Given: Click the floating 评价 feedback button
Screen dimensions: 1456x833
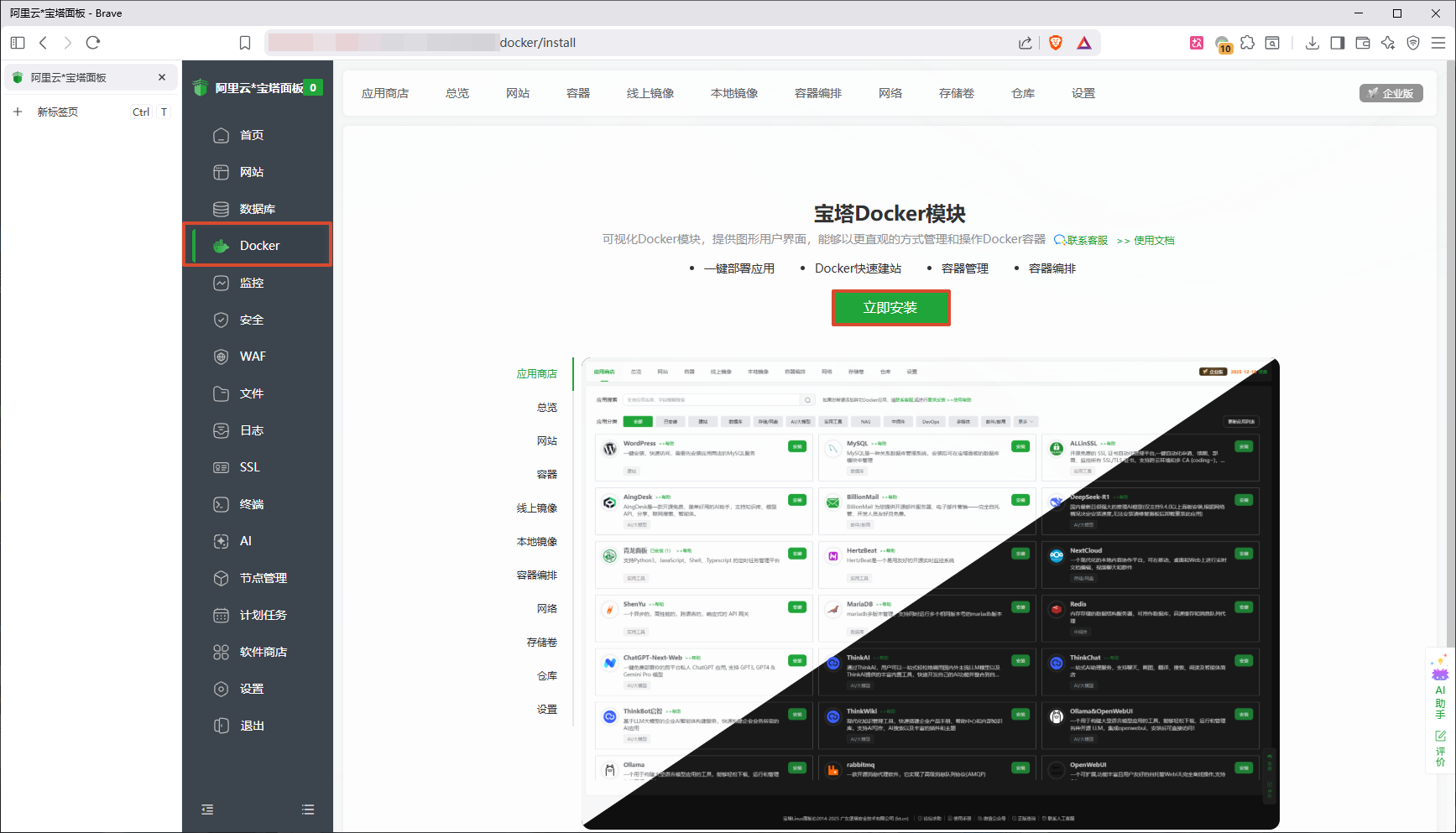Looking at the screenshot, I should [x=1440, y=748].
